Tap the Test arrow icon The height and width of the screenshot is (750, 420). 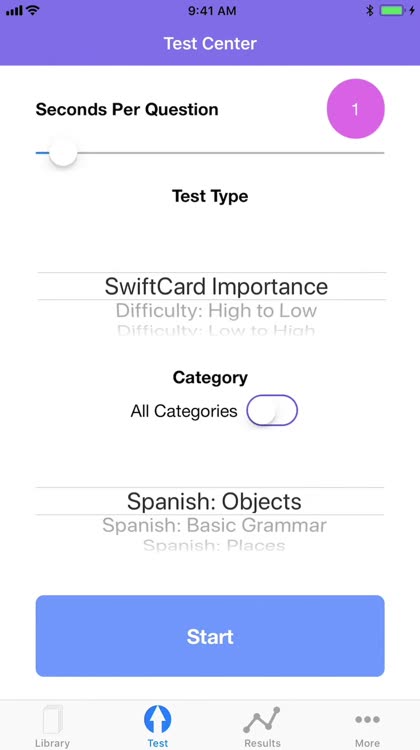(157, 720)
